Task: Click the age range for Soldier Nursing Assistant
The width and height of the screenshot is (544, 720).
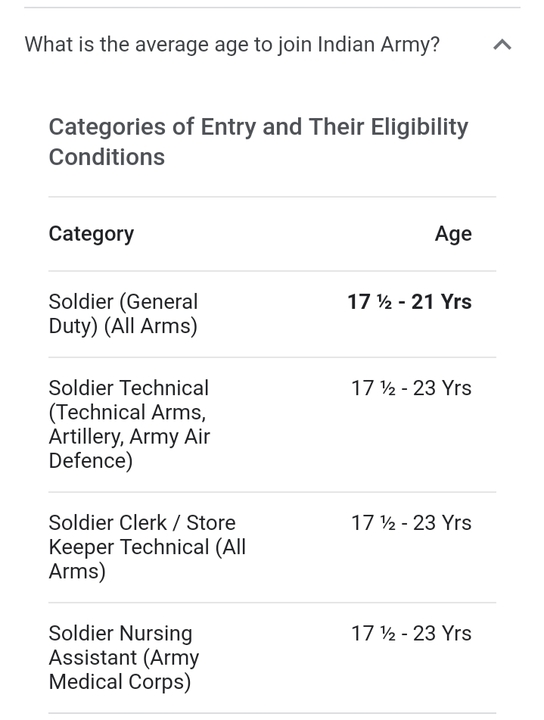Action: pos(411,634)
